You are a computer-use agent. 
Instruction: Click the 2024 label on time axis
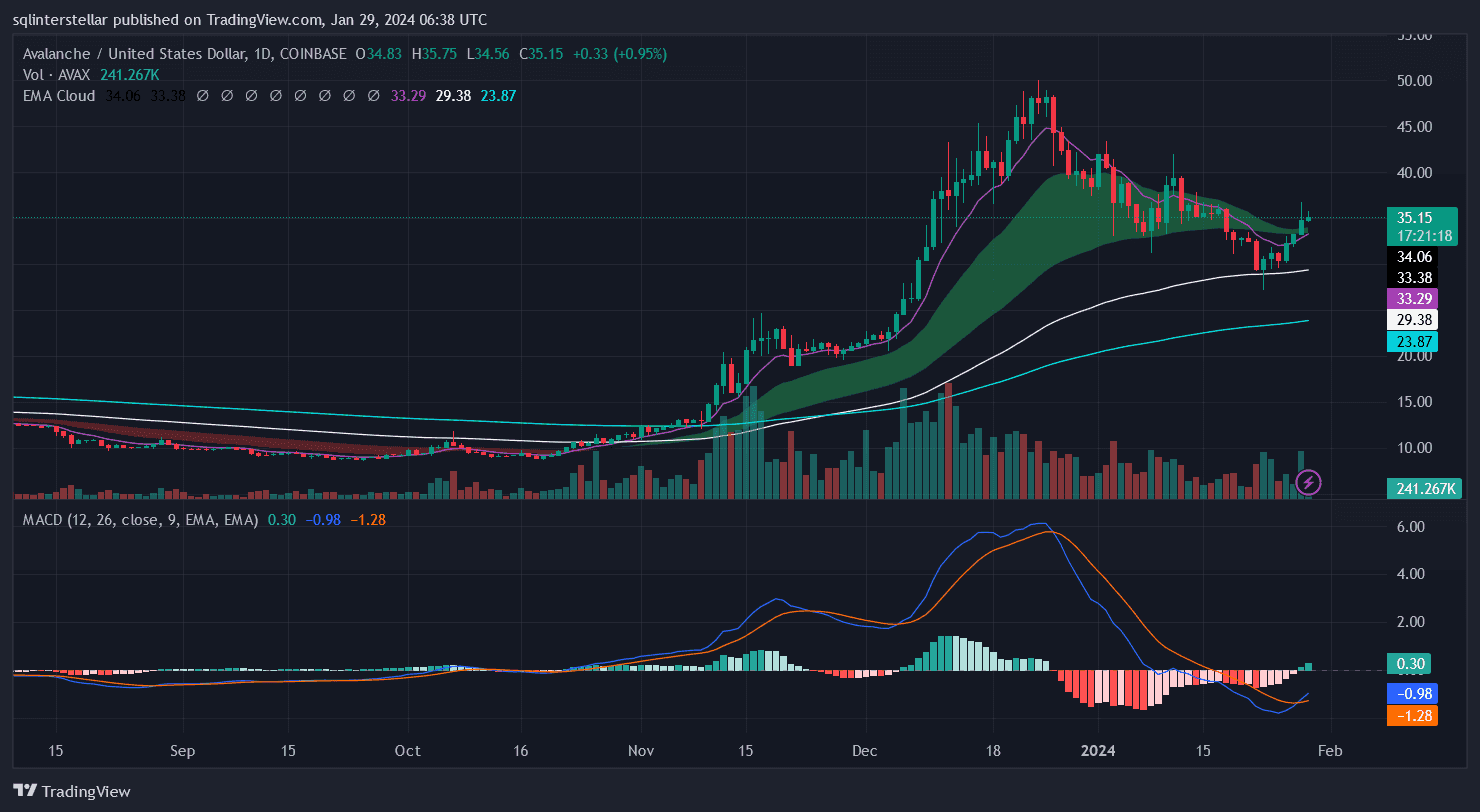point(1098,750)
